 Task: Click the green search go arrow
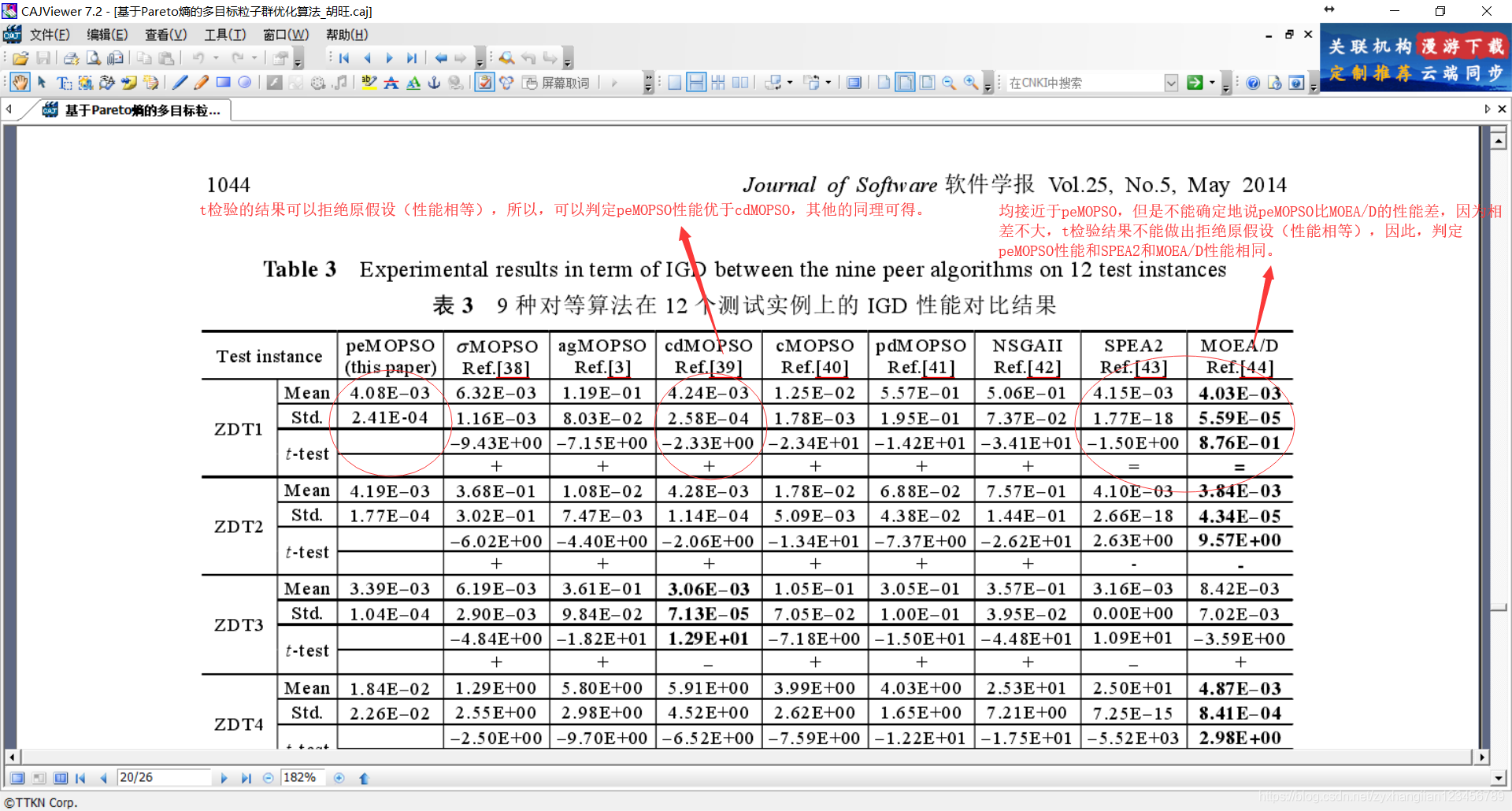(x=1195, y=83)
